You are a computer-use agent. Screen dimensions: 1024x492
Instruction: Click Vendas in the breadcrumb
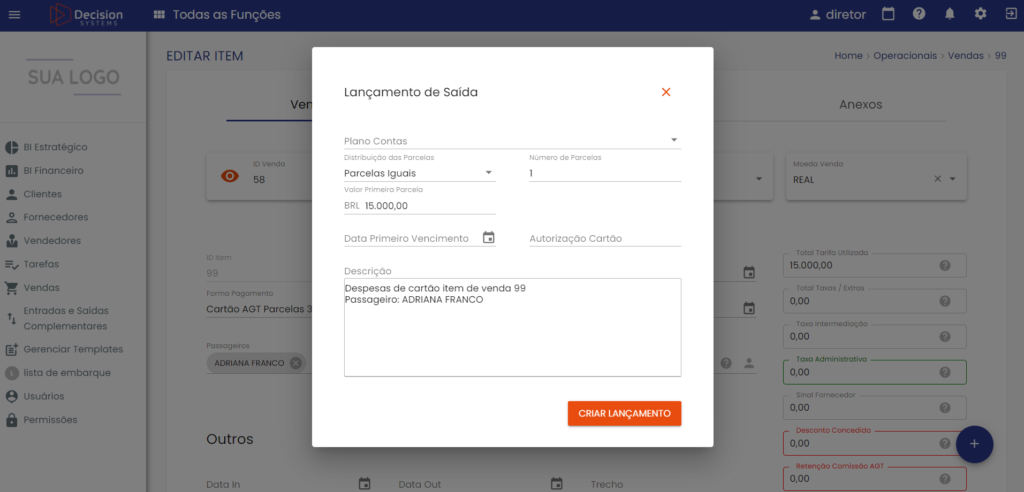(965, 56)
